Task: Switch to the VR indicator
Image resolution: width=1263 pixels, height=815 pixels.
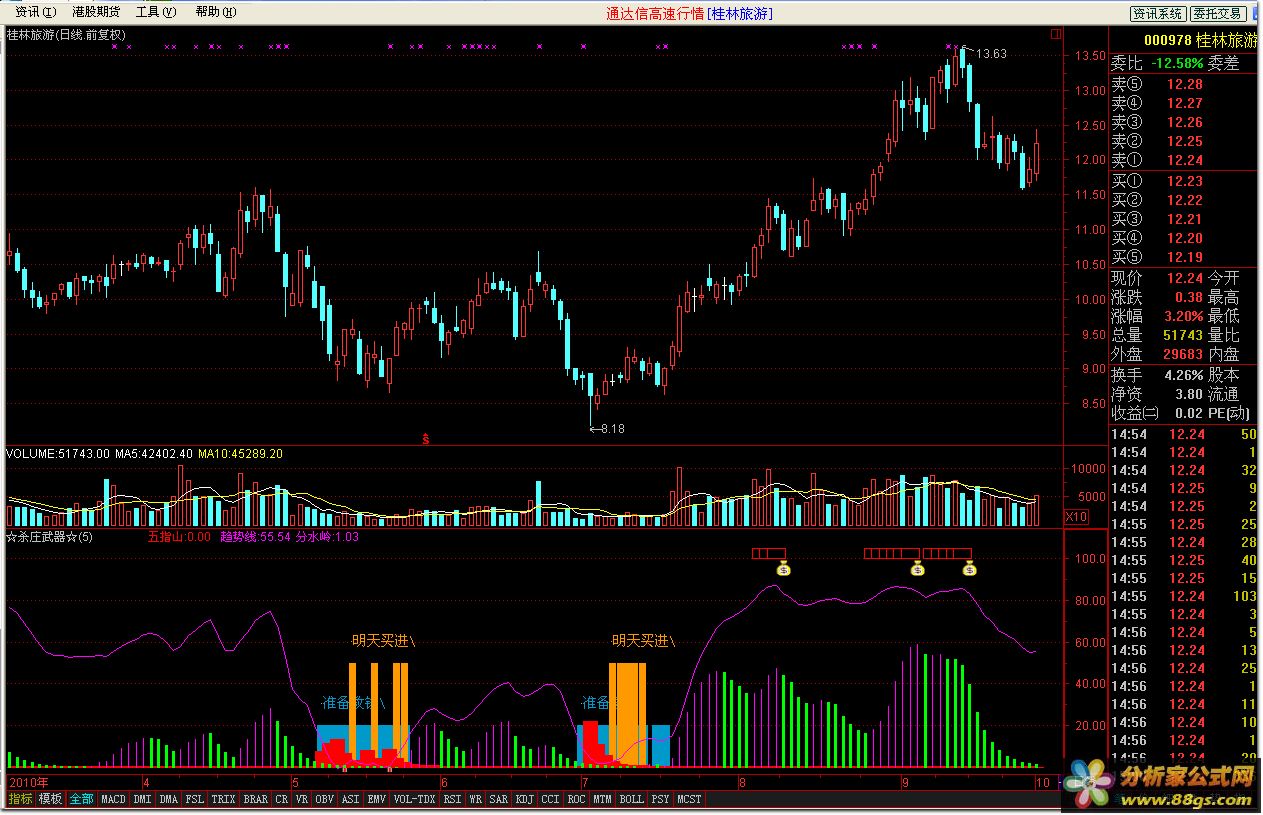Action: point(302,799)
